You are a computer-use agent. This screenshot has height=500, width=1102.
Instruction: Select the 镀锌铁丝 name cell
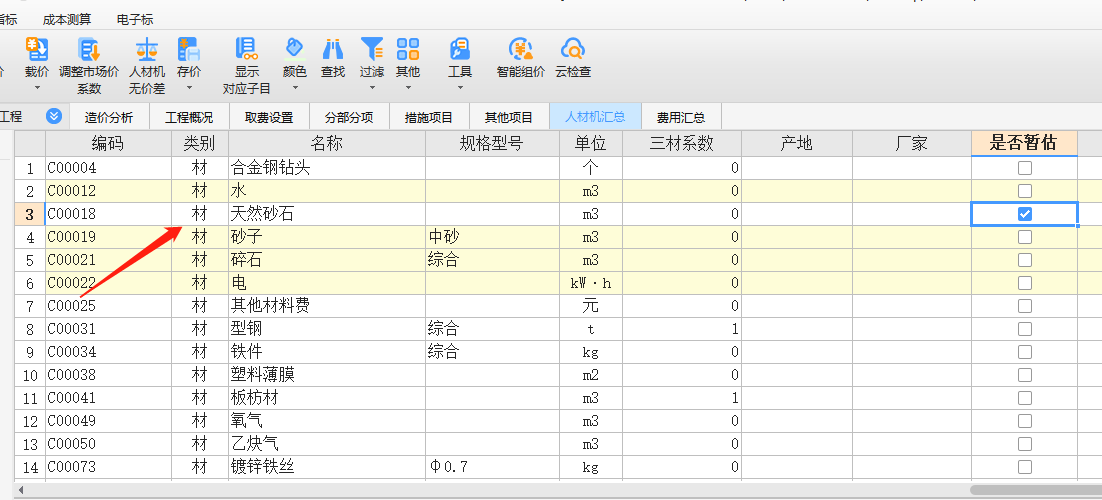tap(327, 467)
